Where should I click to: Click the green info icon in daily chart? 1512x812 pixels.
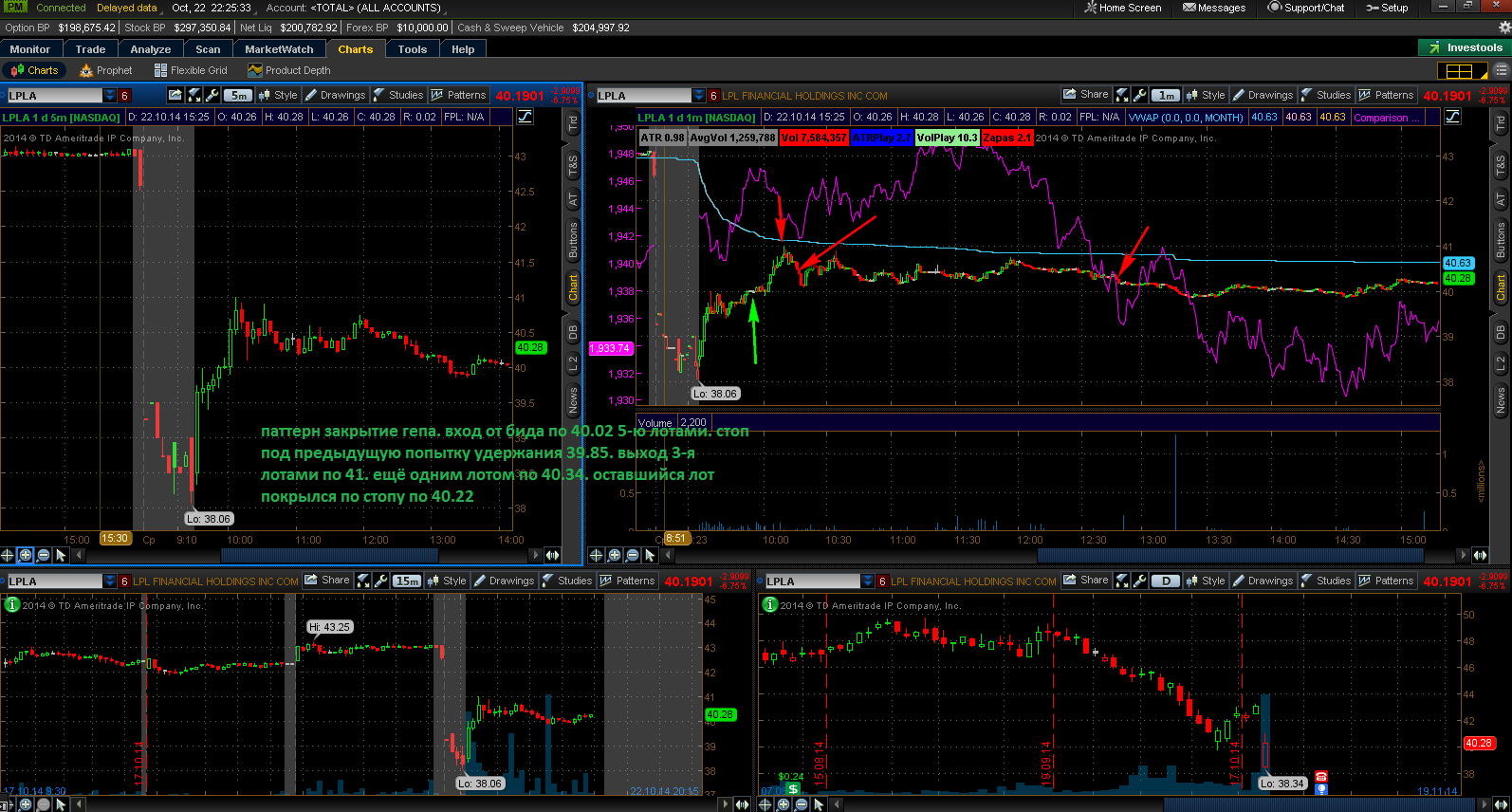point(770,604)
